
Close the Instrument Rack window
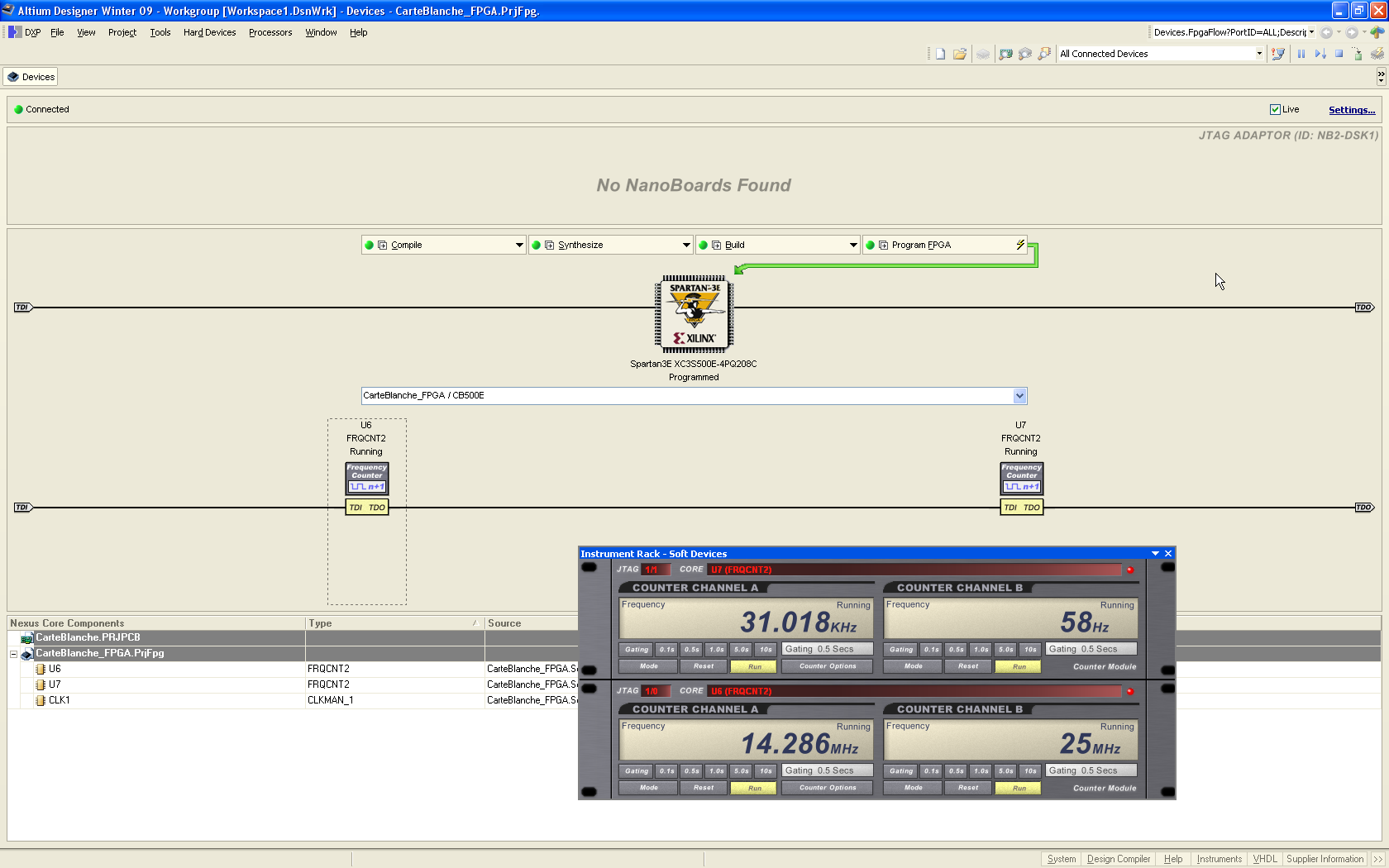[x=1168, y=554]
